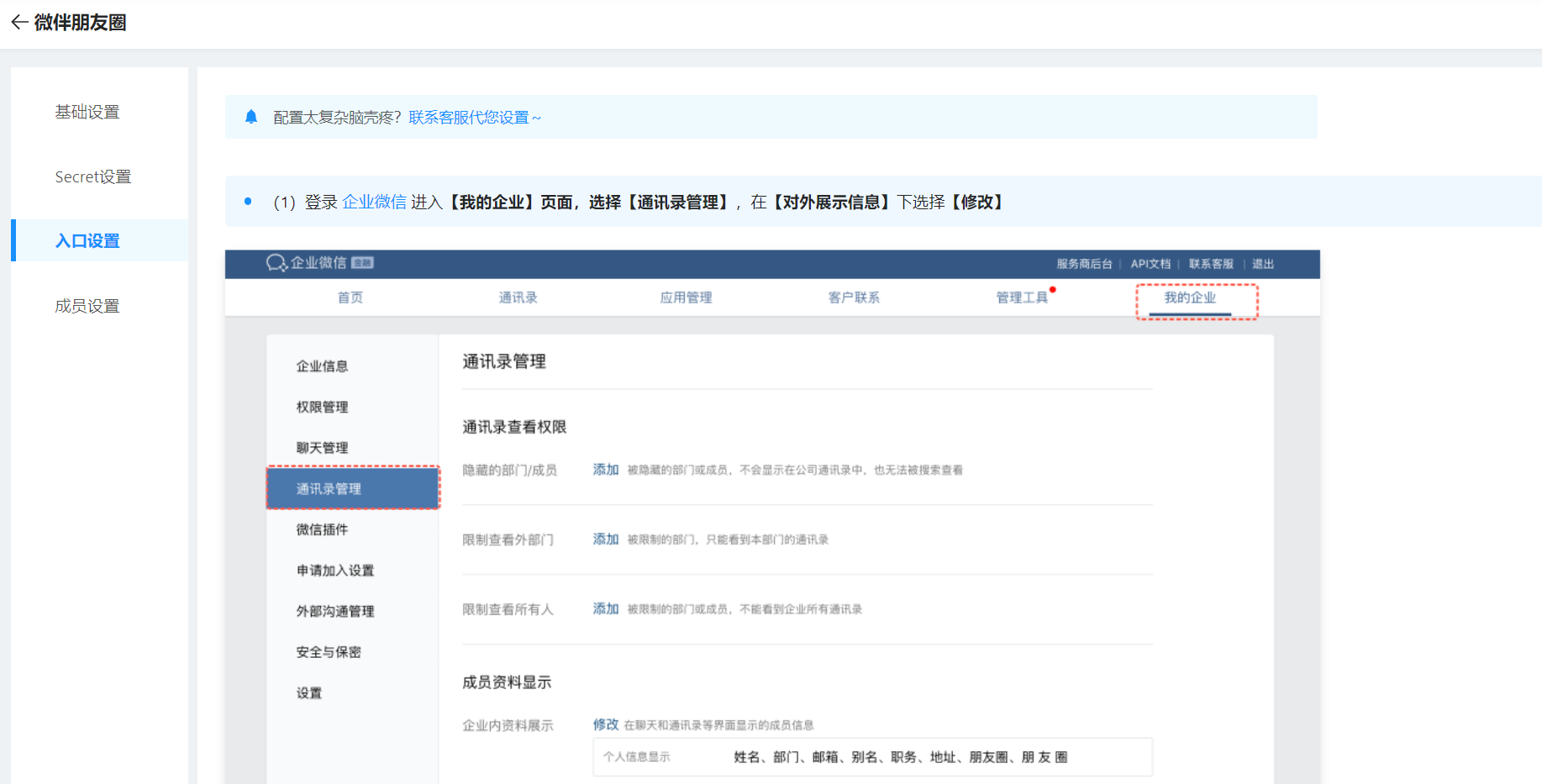The width and height of the screenshot is (1542, 784).
Task: Click the 应用管理 tab in the tutorial image
Action: (x=686, y=297)
